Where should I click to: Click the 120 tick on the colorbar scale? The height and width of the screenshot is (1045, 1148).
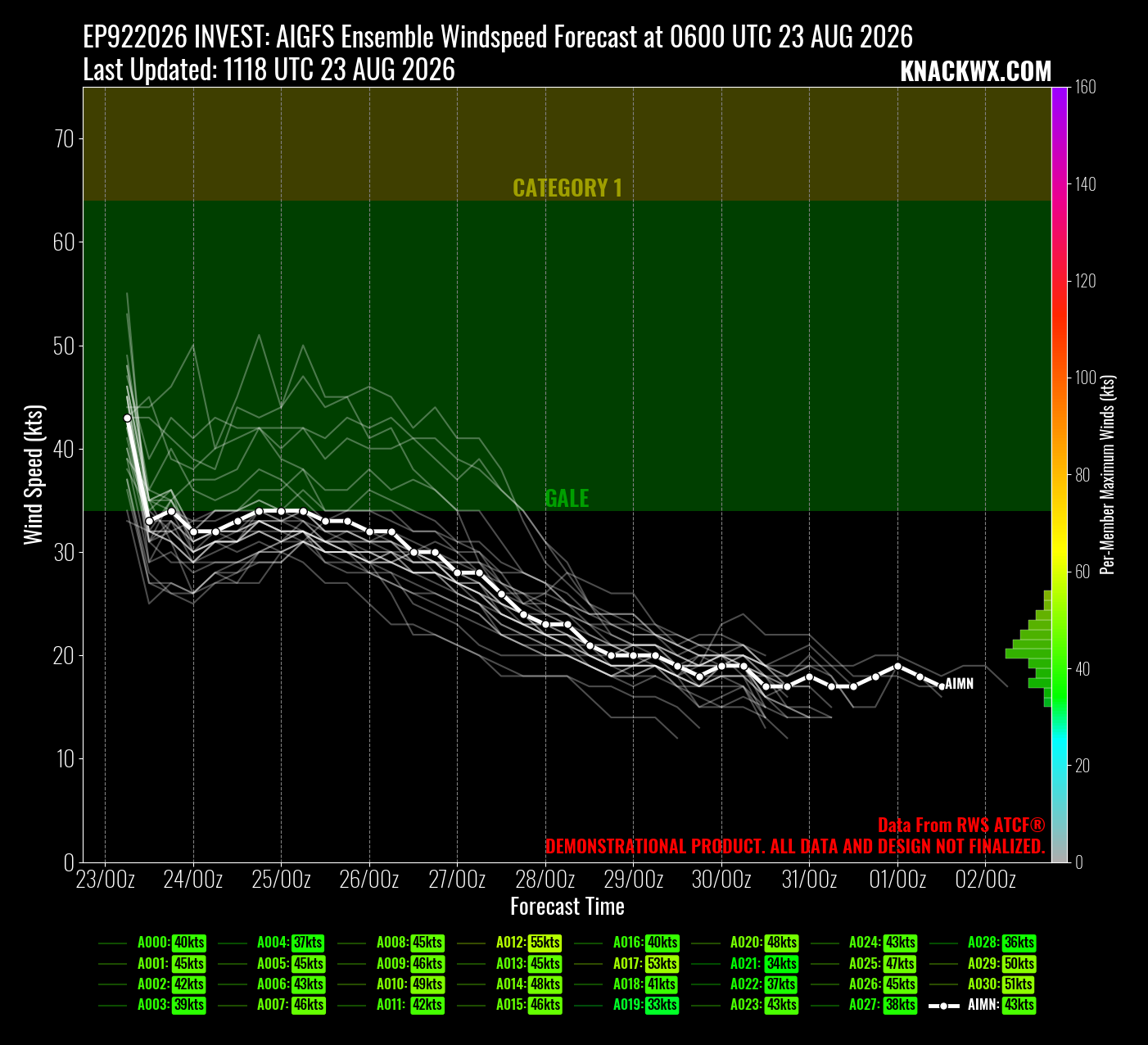coord(1086,281)
